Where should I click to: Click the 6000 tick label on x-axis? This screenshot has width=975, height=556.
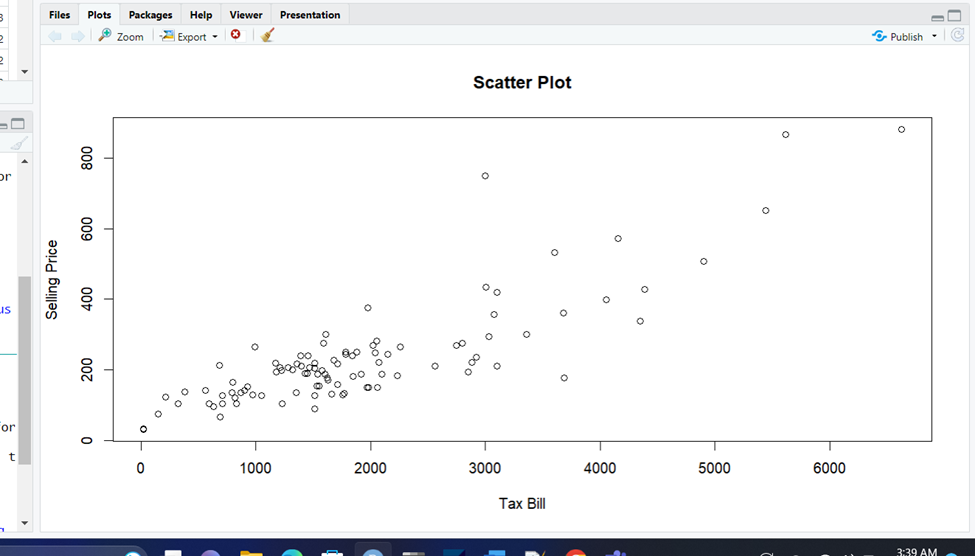click(829, 468)
